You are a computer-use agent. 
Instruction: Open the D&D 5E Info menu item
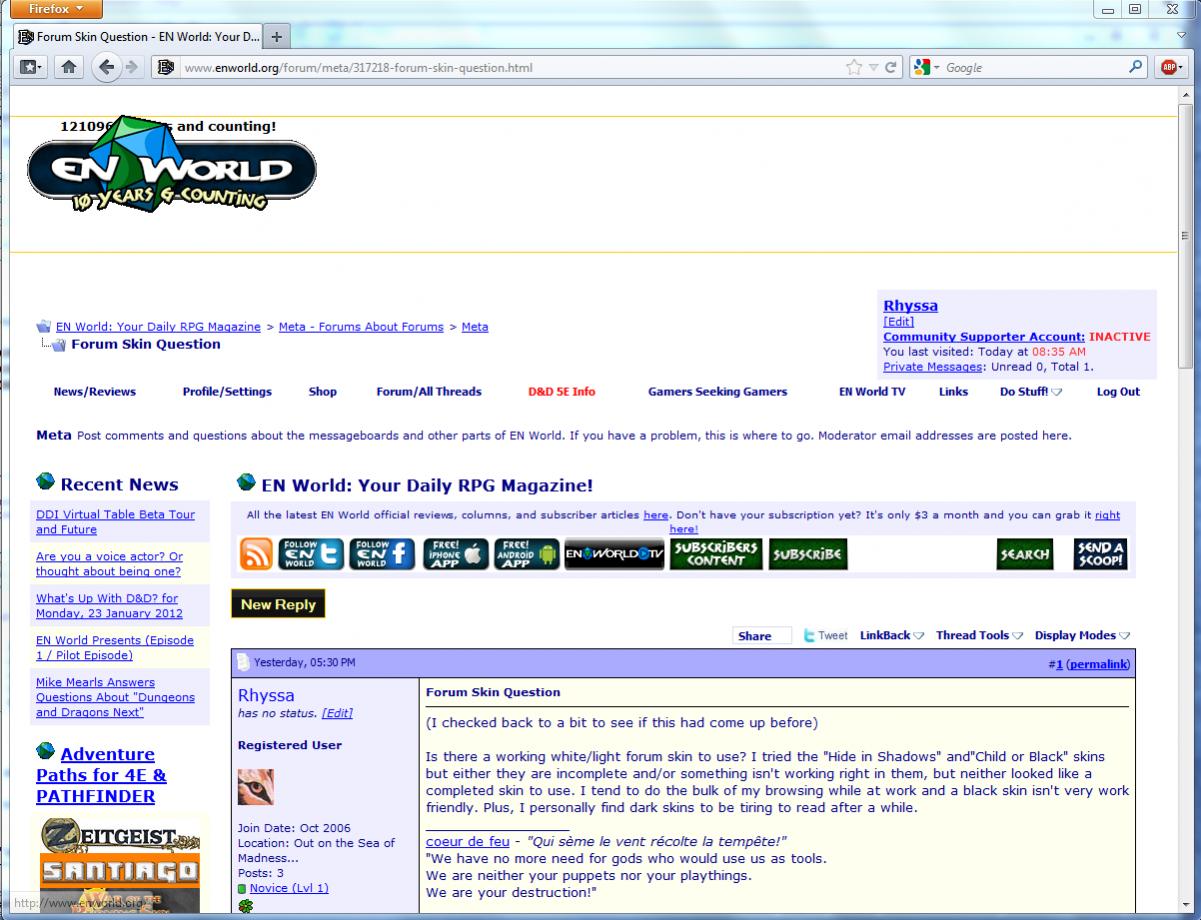[562, 392]
